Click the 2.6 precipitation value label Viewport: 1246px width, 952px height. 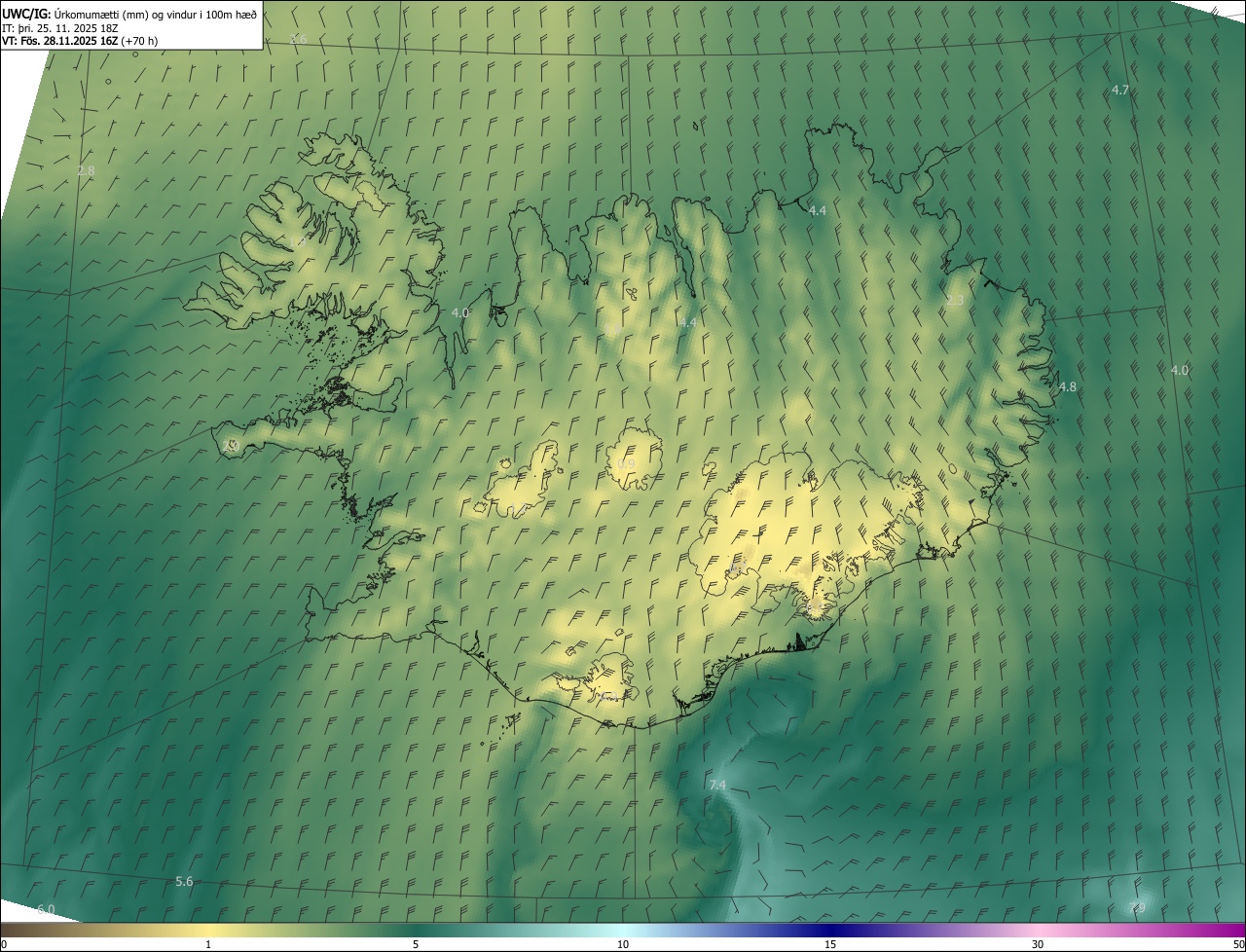[299, 39]
